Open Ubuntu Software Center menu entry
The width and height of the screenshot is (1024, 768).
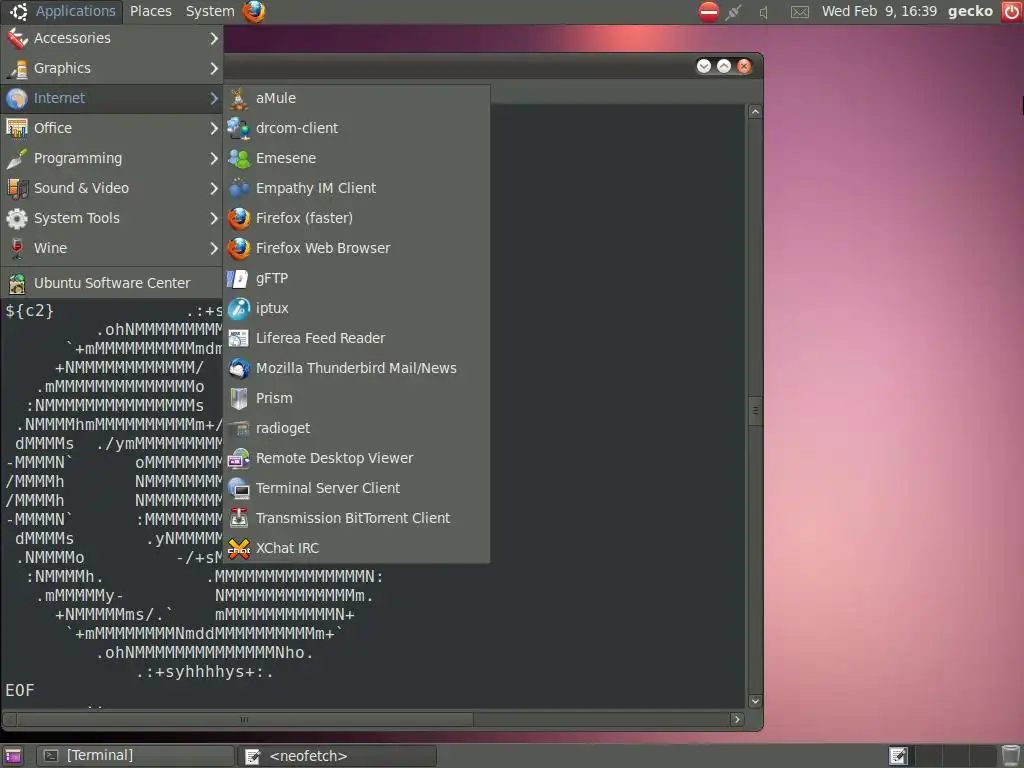coord(112,283)
